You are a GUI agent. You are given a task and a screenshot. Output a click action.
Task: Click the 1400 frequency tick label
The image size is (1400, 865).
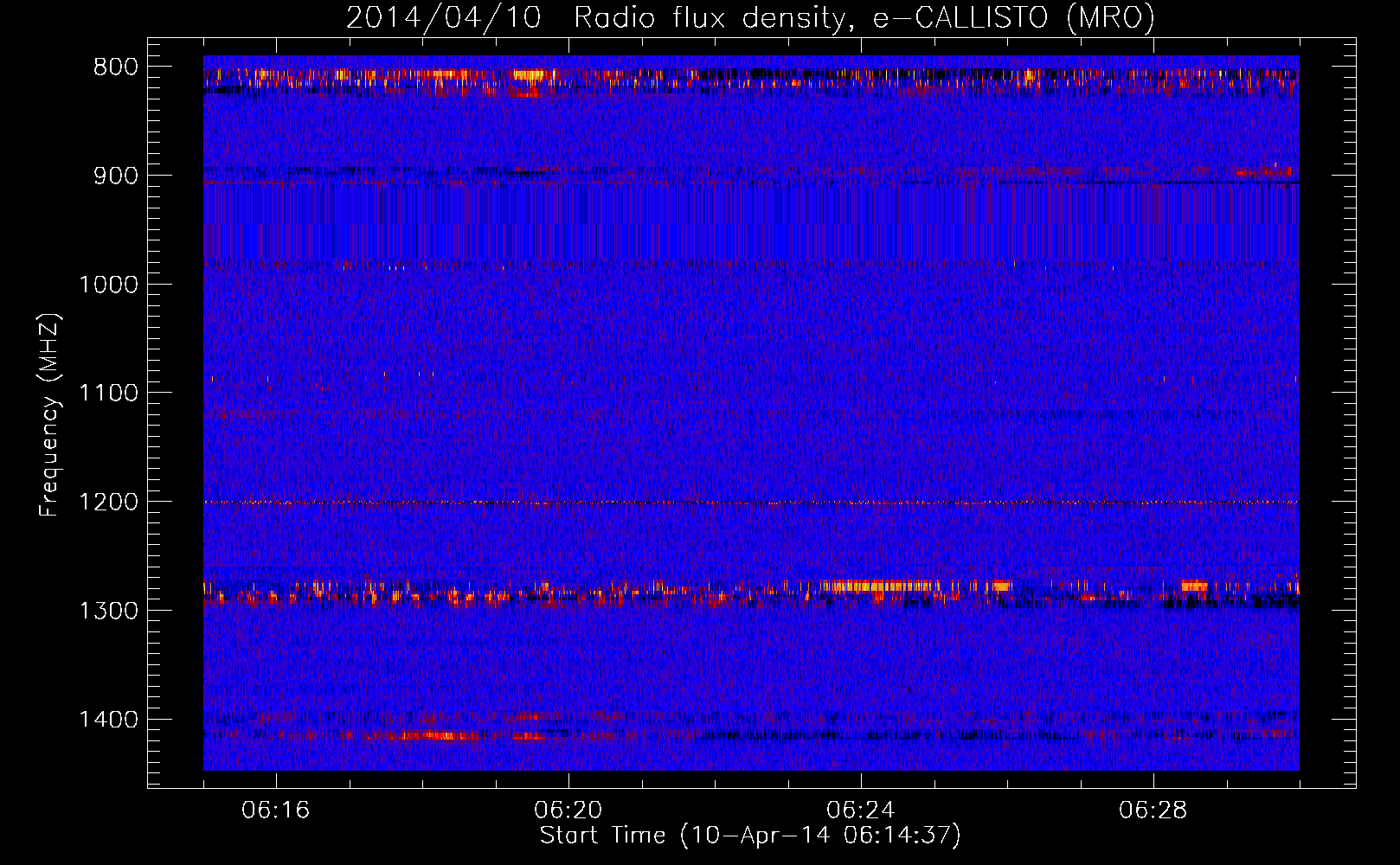coord(108,720)
